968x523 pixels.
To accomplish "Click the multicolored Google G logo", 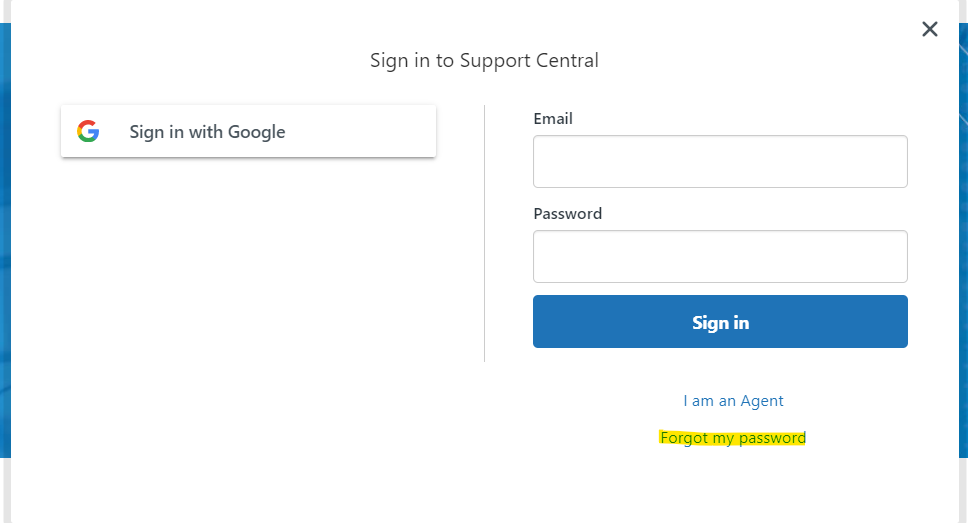I will click(x=88, y=131).
